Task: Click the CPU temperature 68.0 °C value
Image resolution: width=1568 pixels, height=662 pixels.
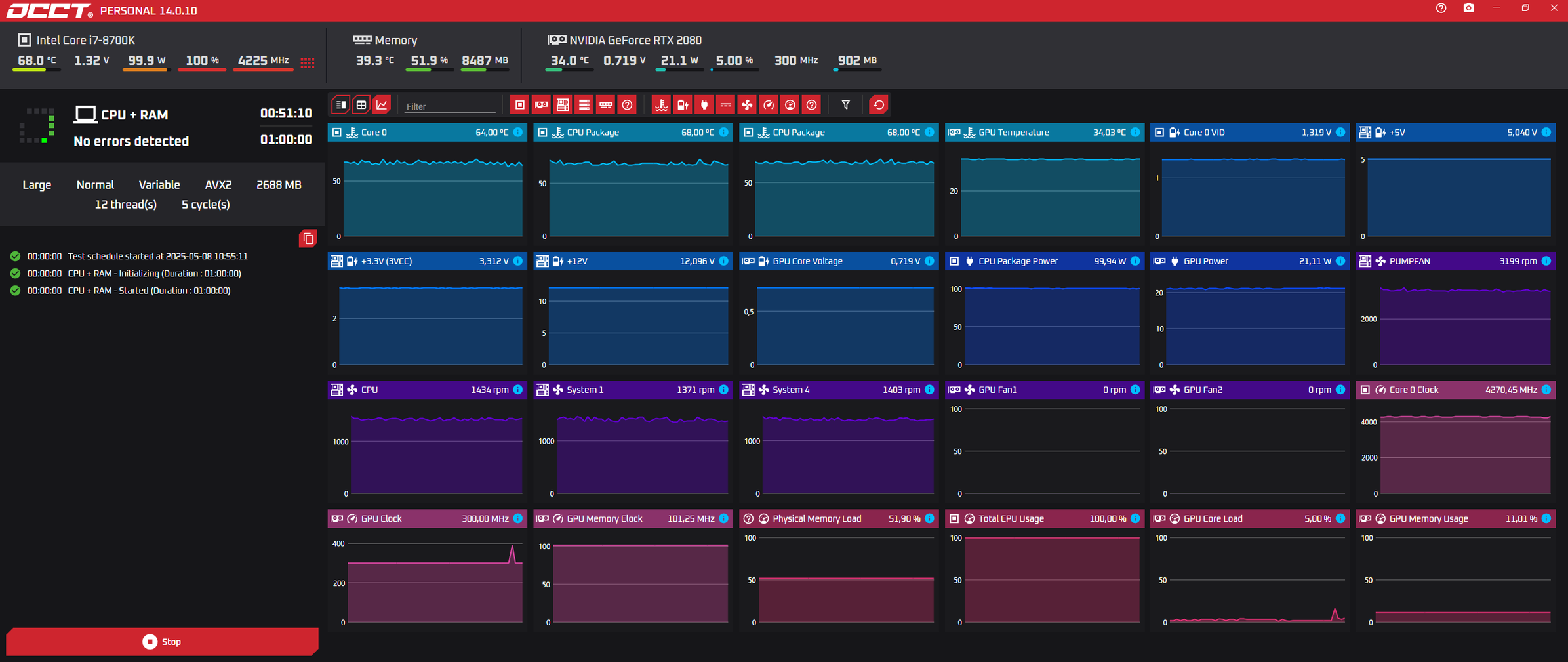Action: (x=35, y=60)
